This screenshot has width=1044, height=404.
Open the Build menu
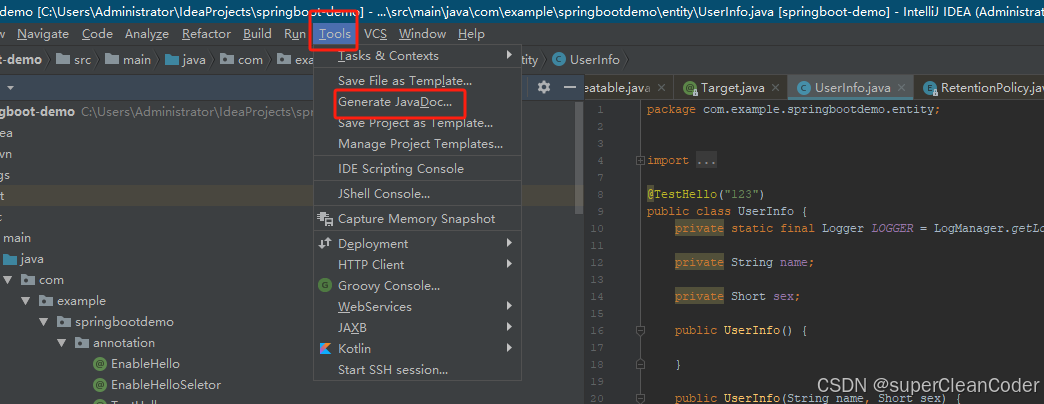257,33
